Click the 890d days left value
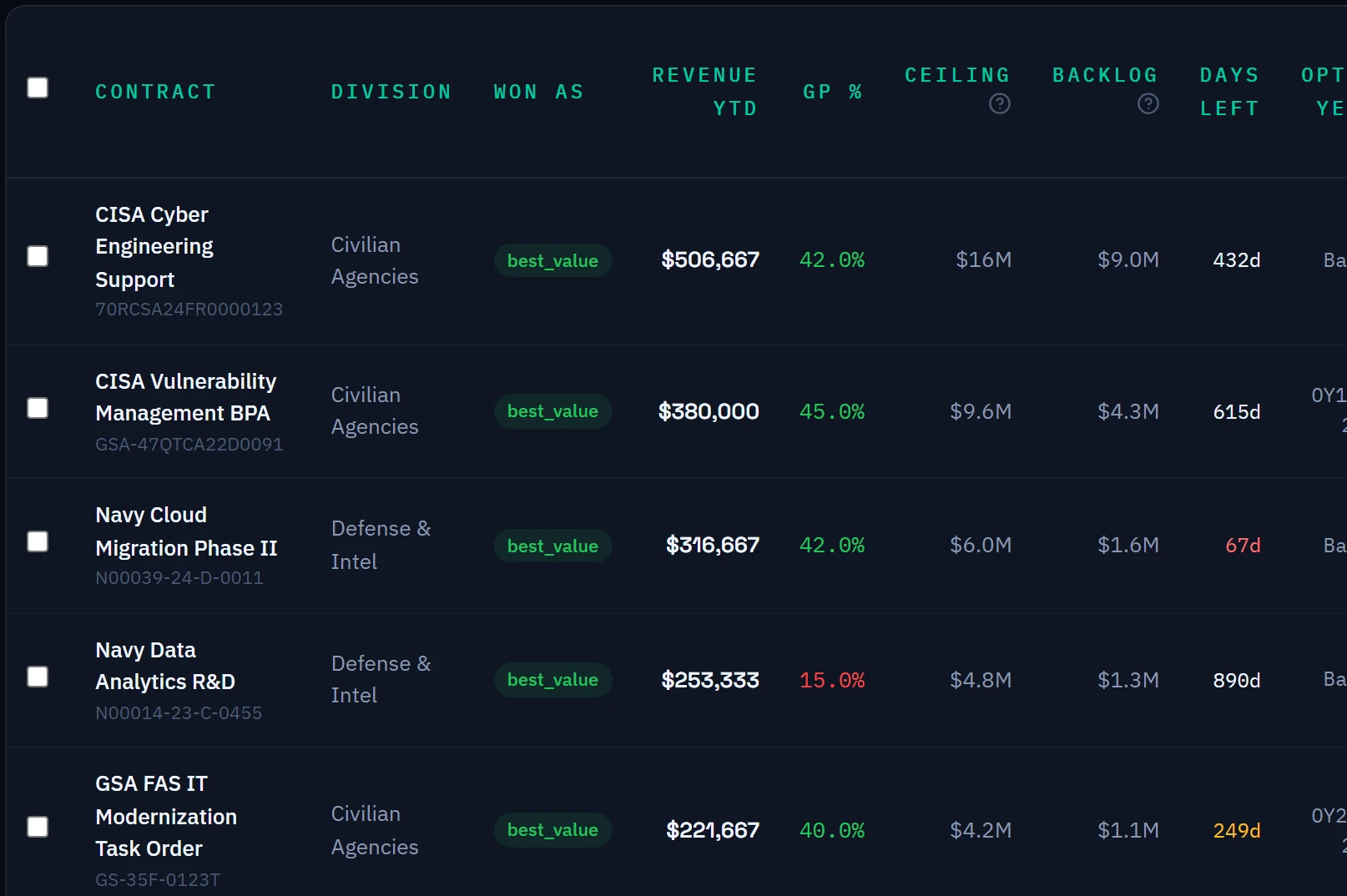Image resolution: width=1347 pixels, height=896 pixels. 1236,681
